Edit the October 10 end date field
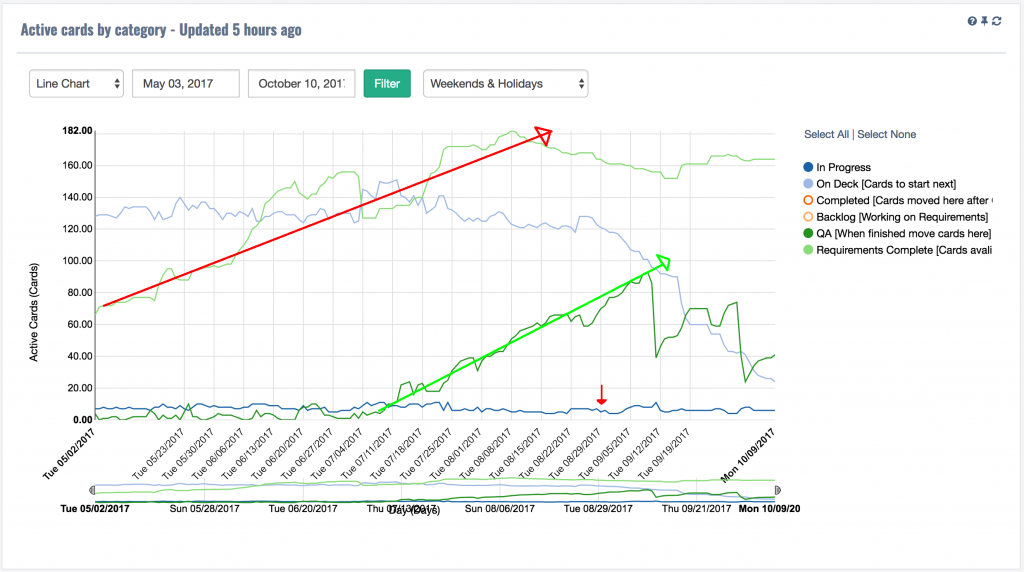This screenshot has height=572, width=1024. click(302, 84)
